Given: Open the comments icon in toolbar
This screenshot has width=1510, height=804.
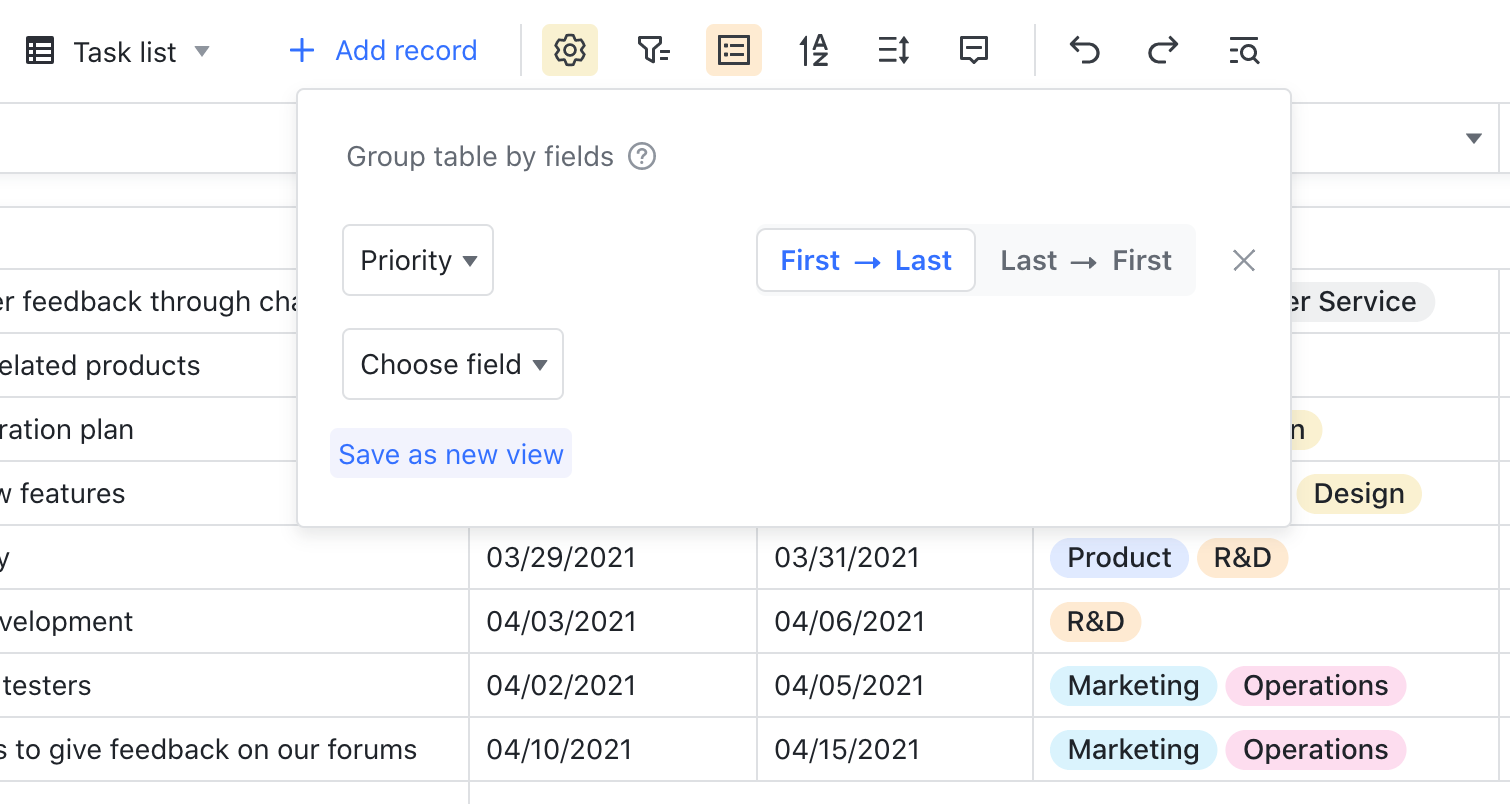Looking at the screenshot, I should pyautogui.click(x=973, y=50).
